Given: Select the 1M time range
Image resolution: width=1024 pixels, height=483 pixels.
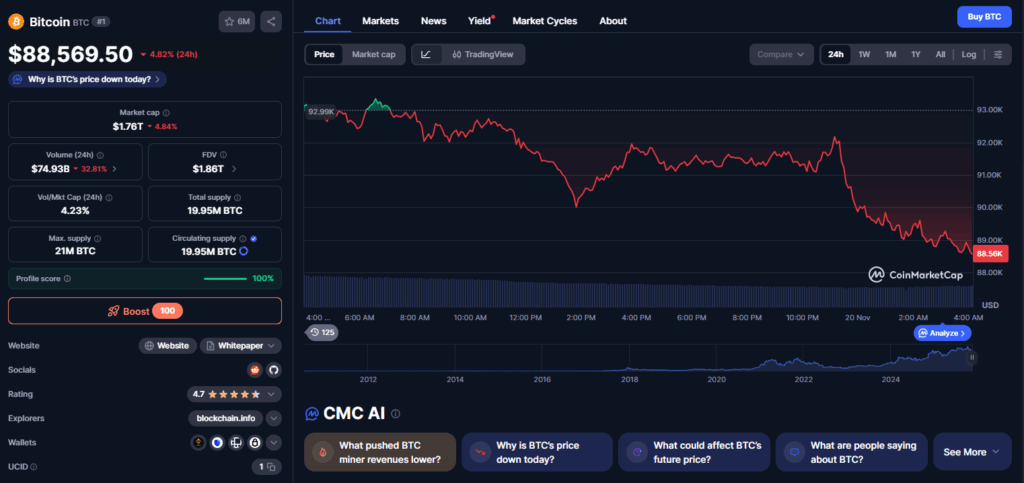Looking at the screenshot, I should tap(890, 55).
